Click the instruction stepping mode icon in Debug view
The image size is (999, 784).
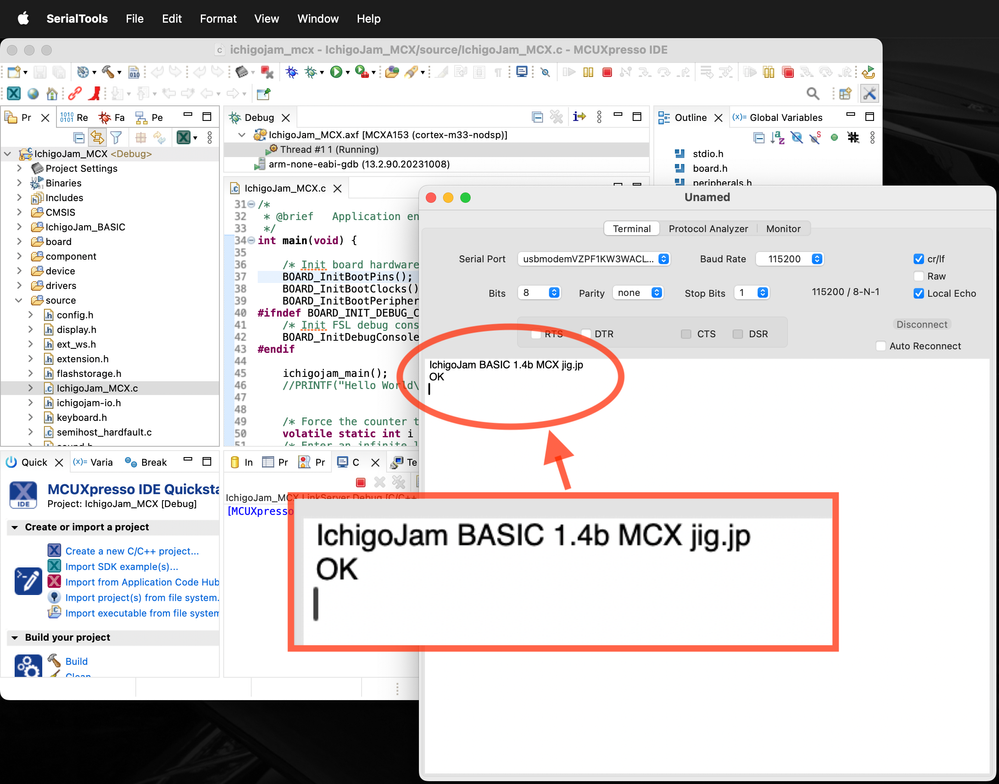tap(579, 117)
